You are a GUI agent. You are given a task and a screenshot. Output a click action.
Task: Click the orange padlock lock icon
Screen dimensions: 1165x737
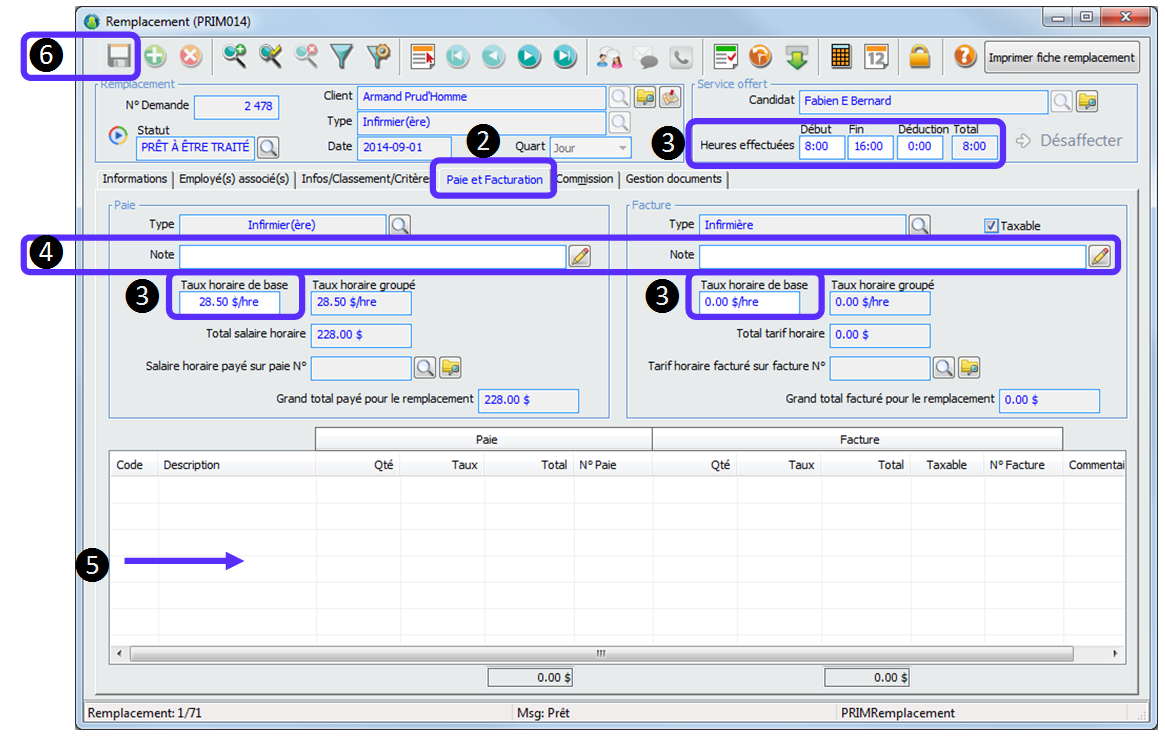point(920,57)
